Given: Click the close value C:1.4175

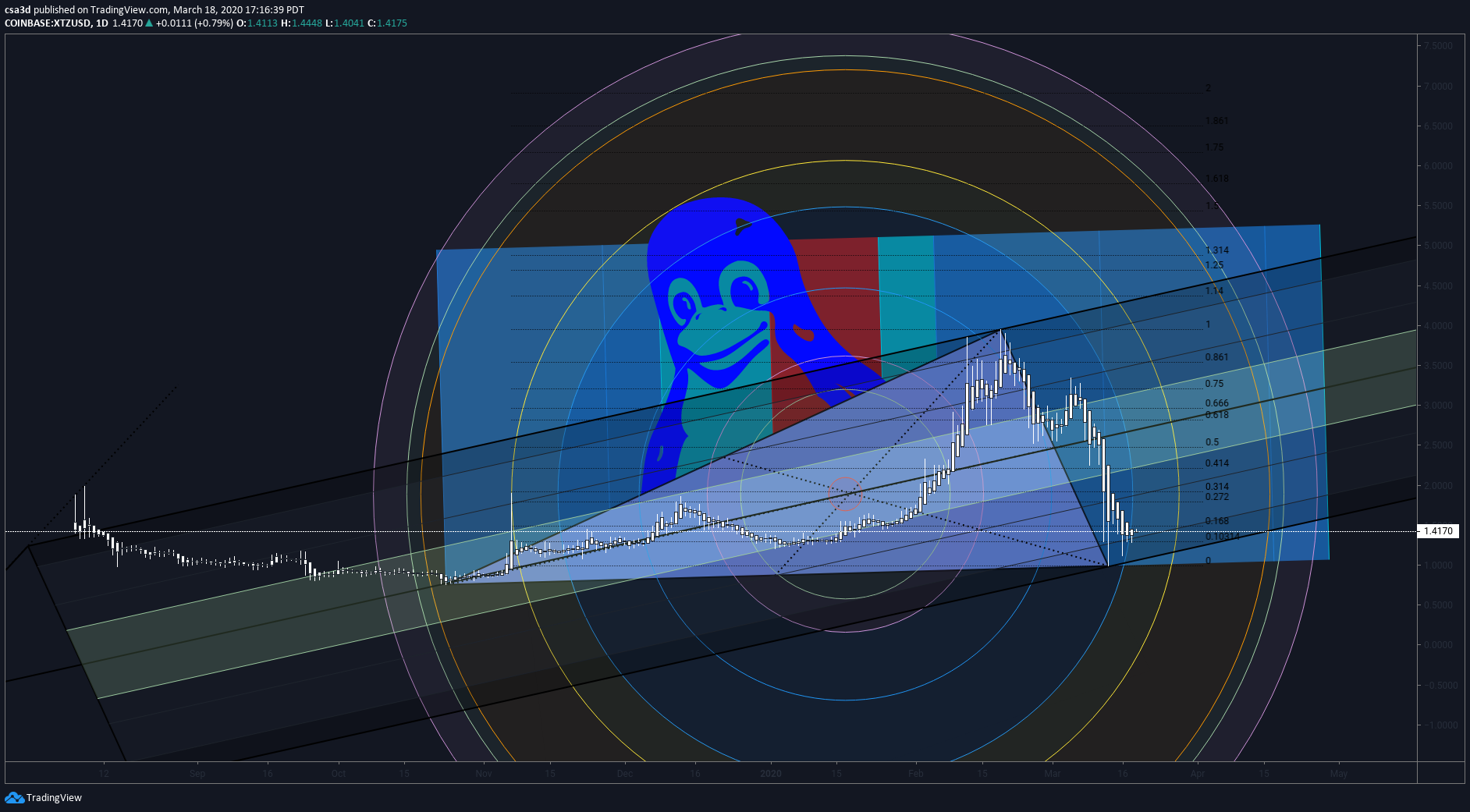Looking at the screenshot, I should click(x=388, y=23).
